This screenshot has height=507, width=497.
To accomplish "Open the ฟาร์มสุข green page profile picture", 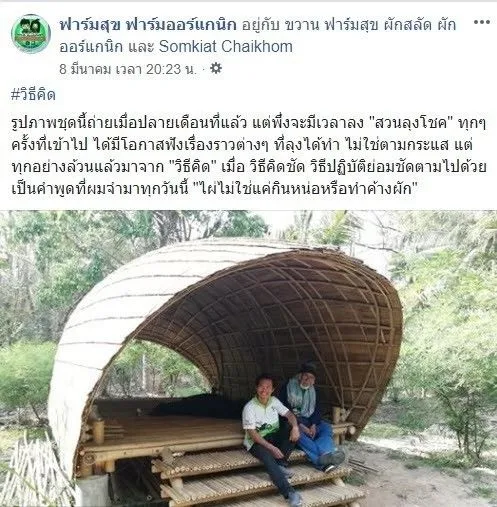I will tap(31, 34).
